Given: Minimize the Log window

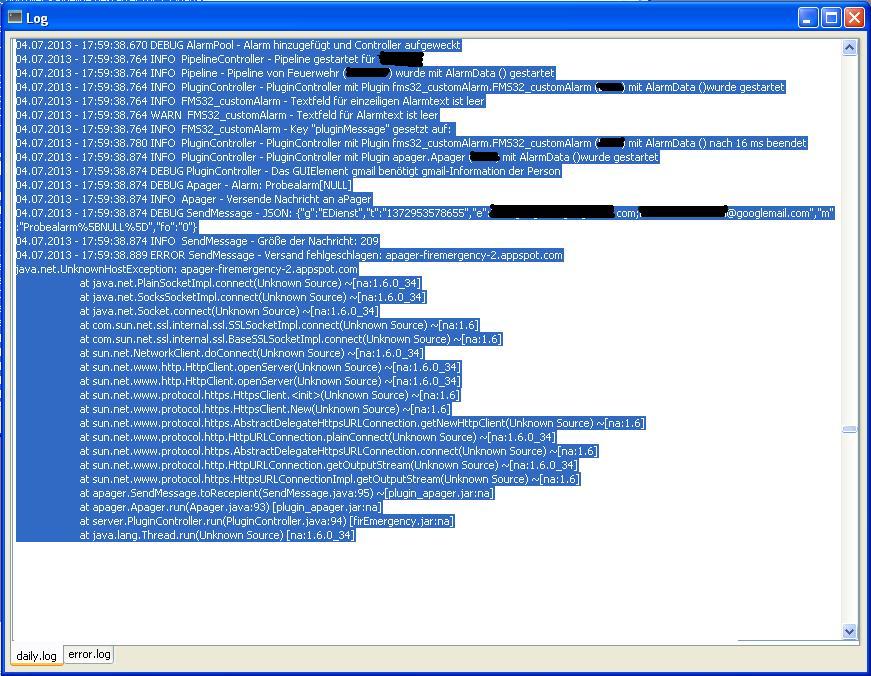Looking at the screenshot, I should [808, 17].
